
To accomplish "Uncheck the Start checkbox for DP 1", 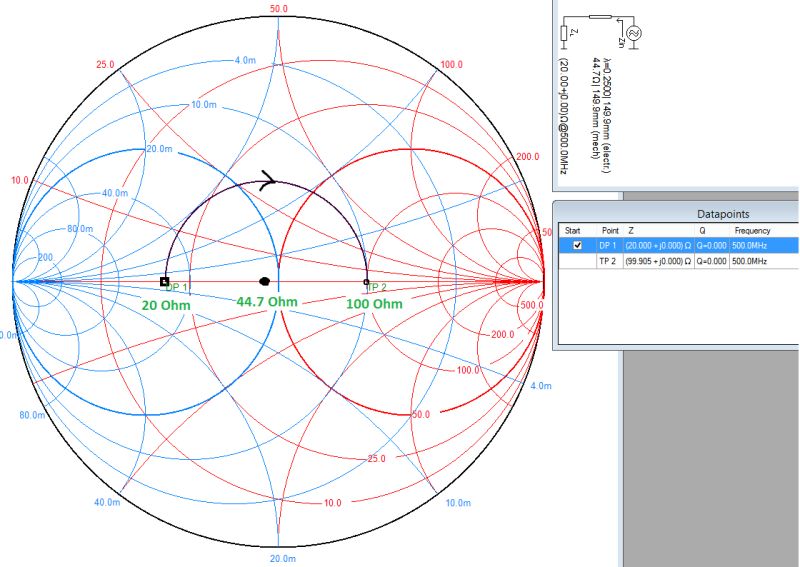I will point(578,245).
